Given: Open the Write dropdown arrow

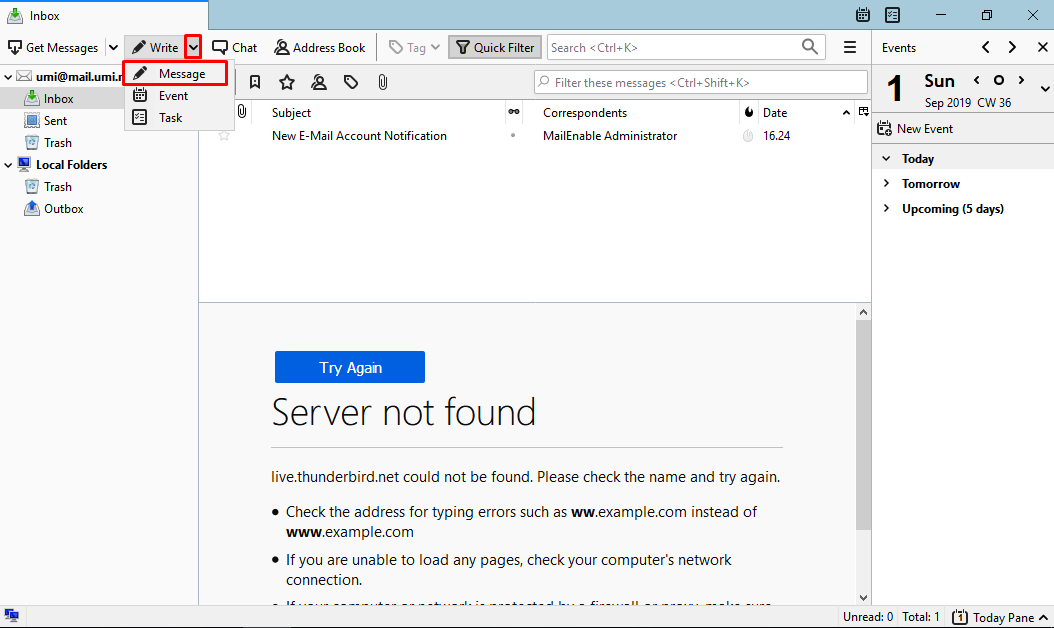Looking at the screenshot, I should (x=194, y=48).
